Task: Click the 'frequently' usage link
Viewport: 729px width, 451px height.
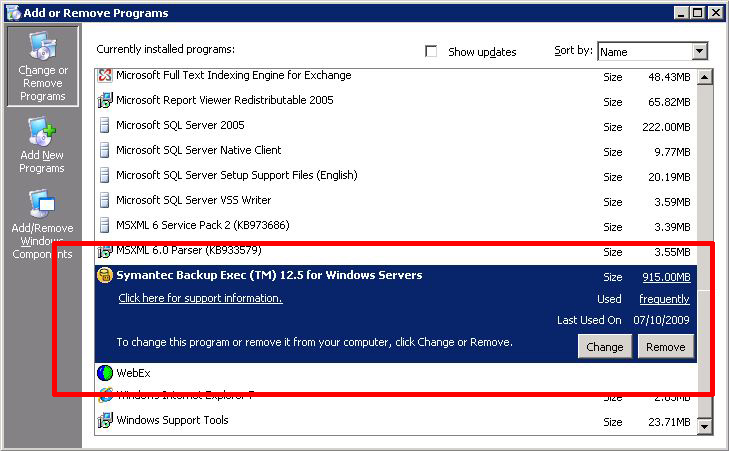Action: click(x=664, y=299)
